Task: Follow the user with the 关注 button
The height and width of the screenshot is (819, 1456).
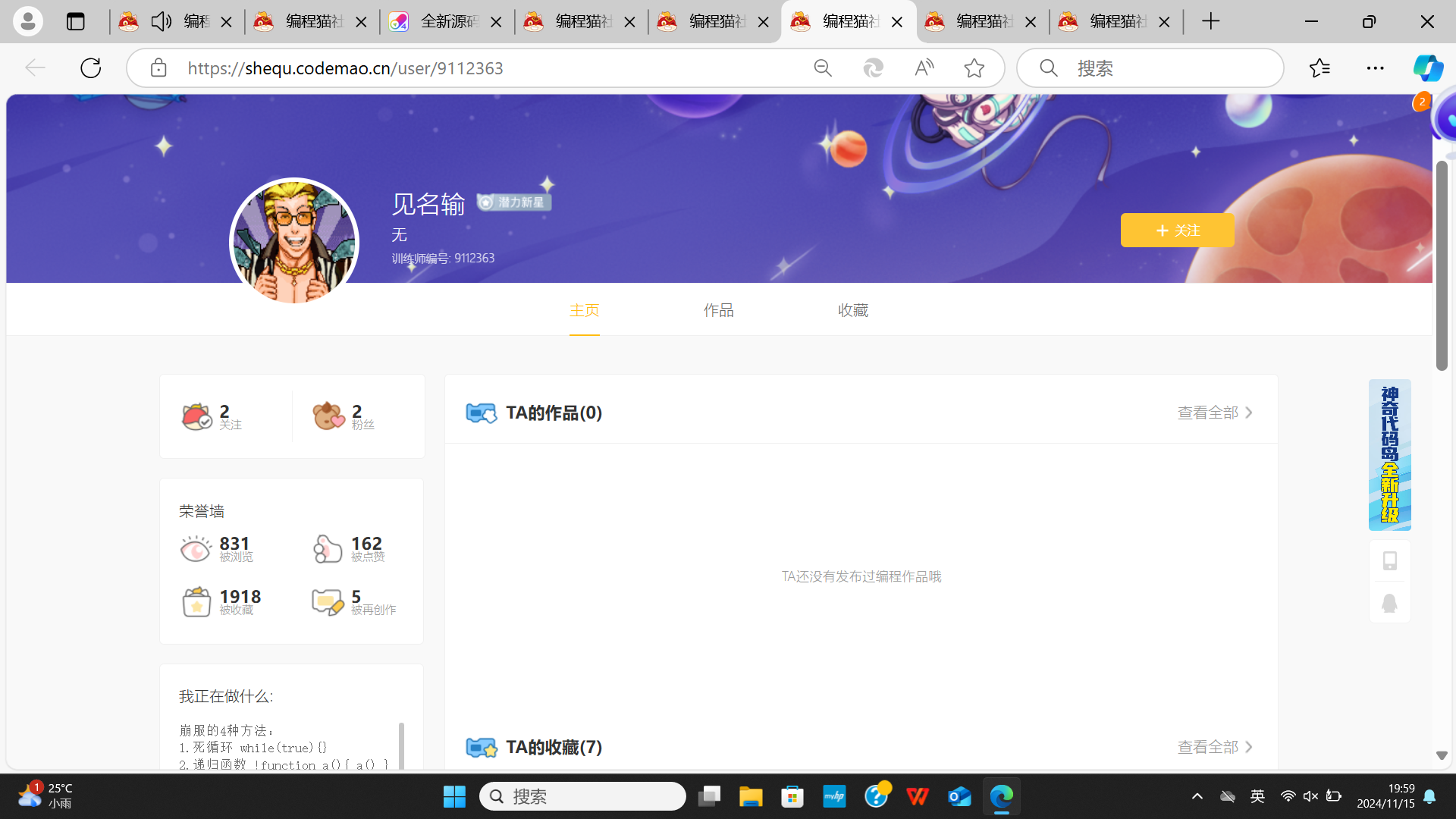Action: (x=1177, y=230)
